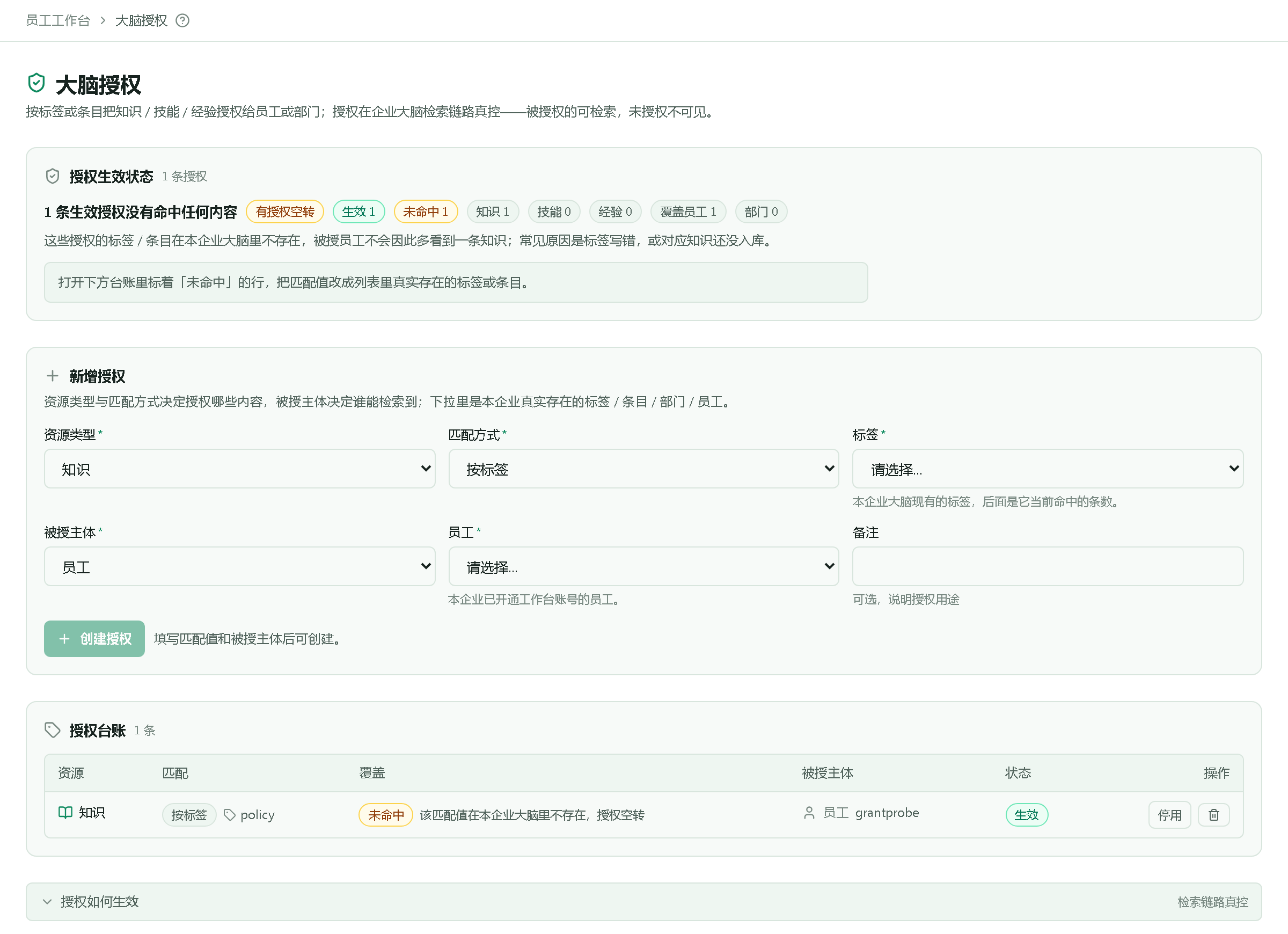Open the 匹配方式 dropdown showing 按标签
Viewport: 1288px width, 934px height.
(643, 469)
